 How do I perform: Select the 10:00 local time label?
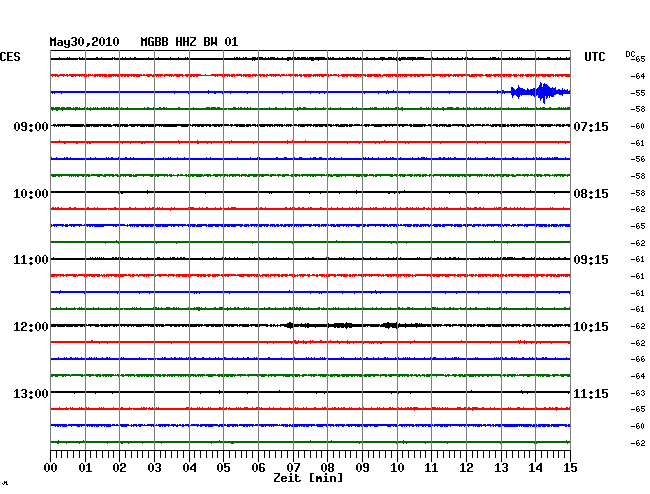[x=31, y=194]
